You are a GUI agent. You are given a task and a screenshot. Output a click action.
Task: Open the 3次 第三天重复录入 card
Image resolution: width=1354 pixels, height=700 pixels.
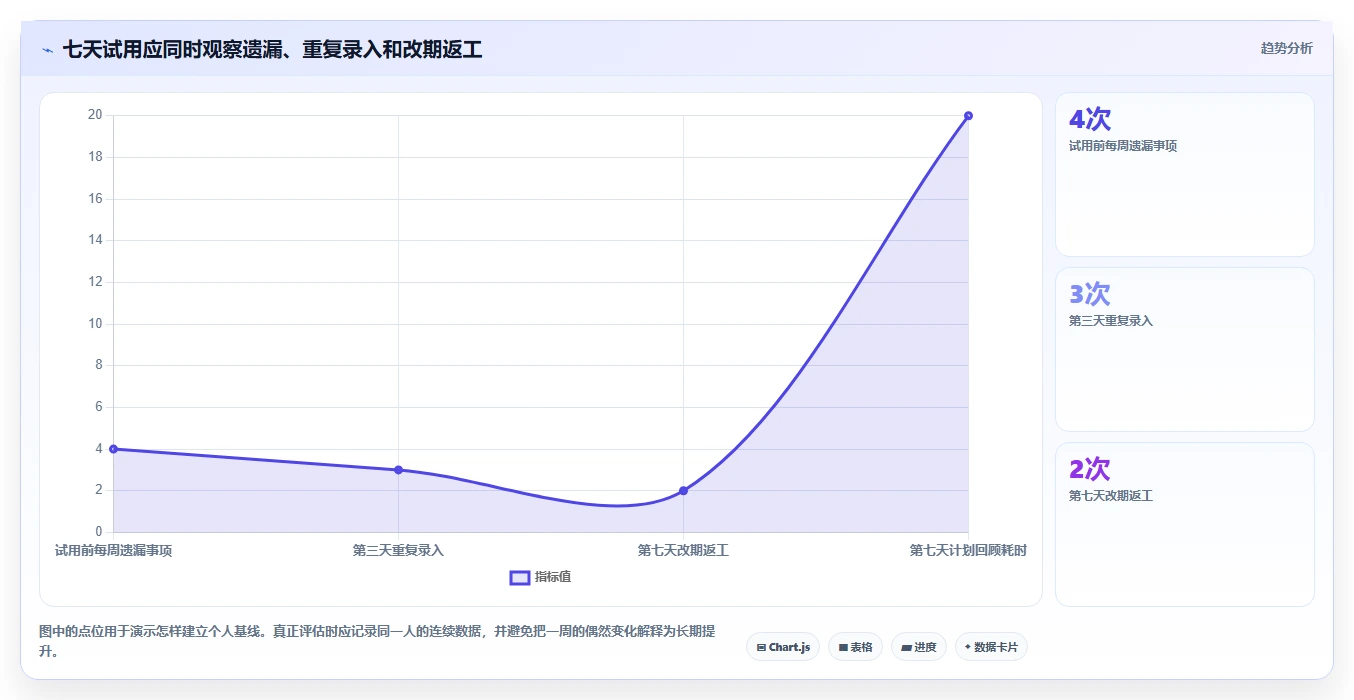click(x=1185, y=349)
